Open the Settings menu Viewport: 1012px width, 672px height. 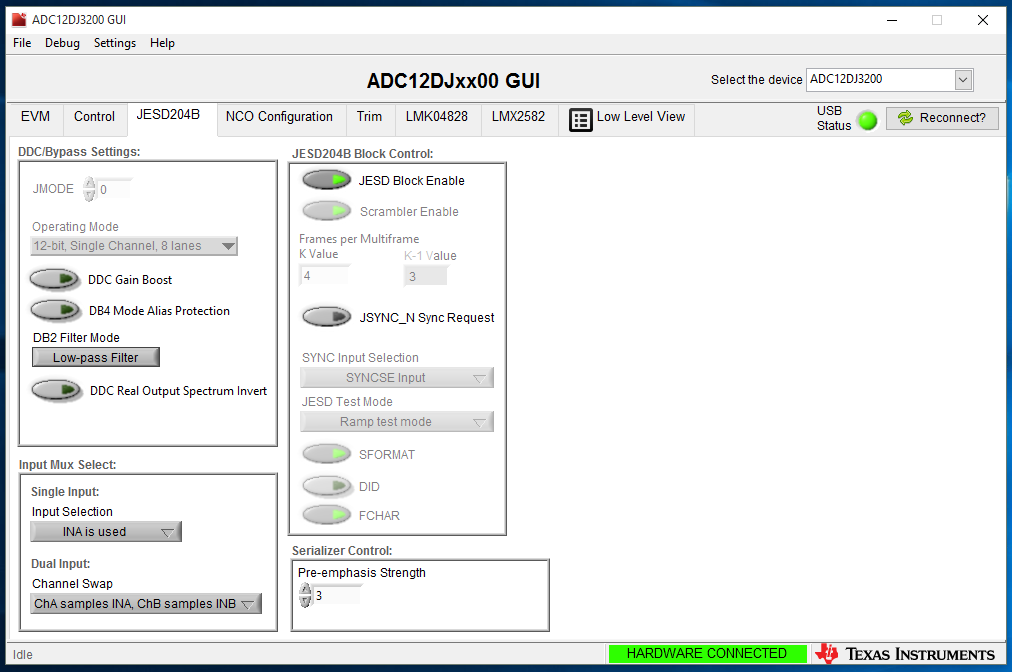click(x=115, y=43)
